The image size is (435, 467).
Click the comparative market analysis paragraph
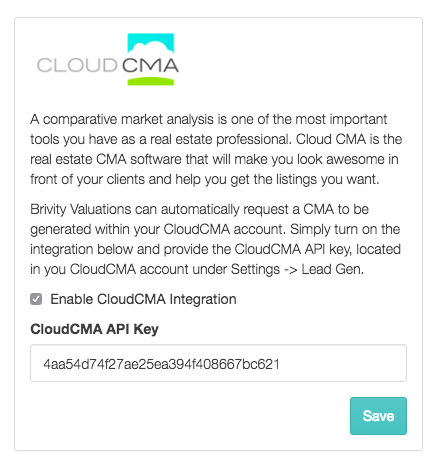tap(216, 149)
